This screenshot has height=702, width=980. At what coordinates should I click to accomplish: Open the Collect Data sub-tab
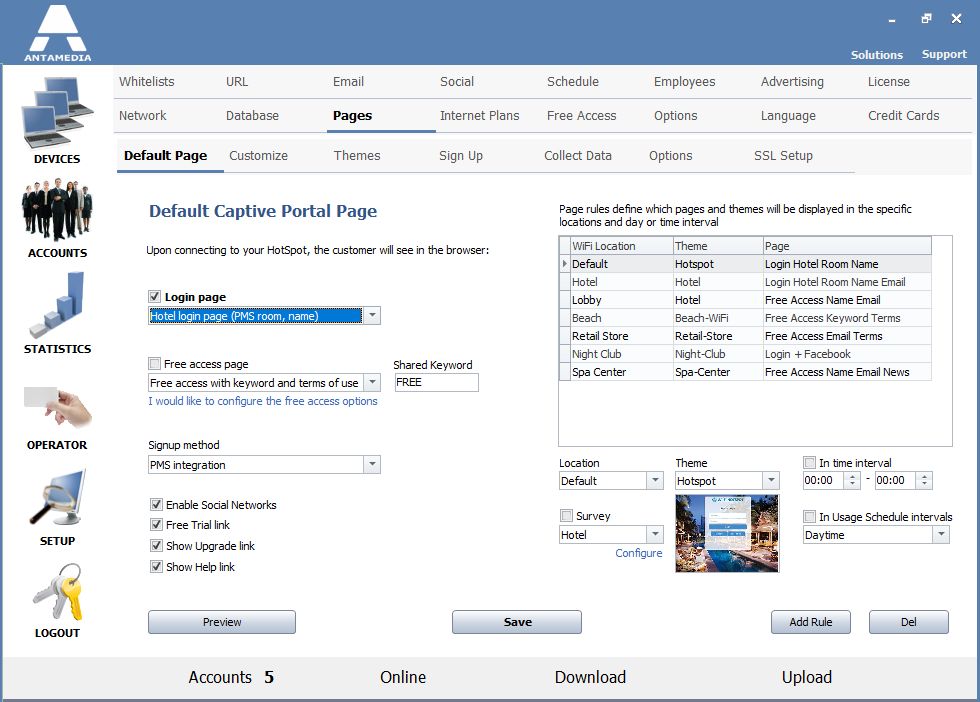point(578,156)
